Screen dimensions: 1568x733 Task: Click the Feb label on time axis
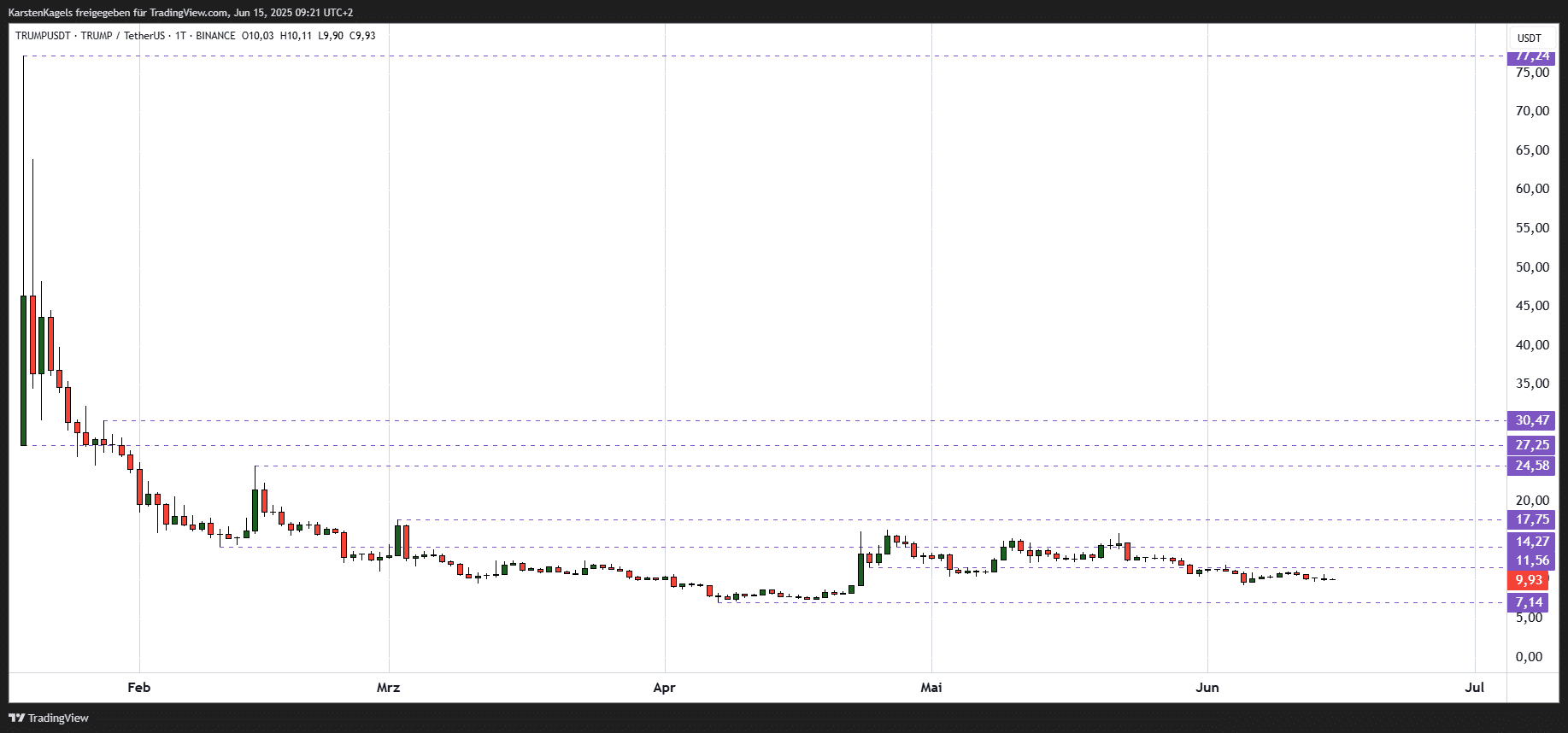pyautogui.click(x=138, y=688)
